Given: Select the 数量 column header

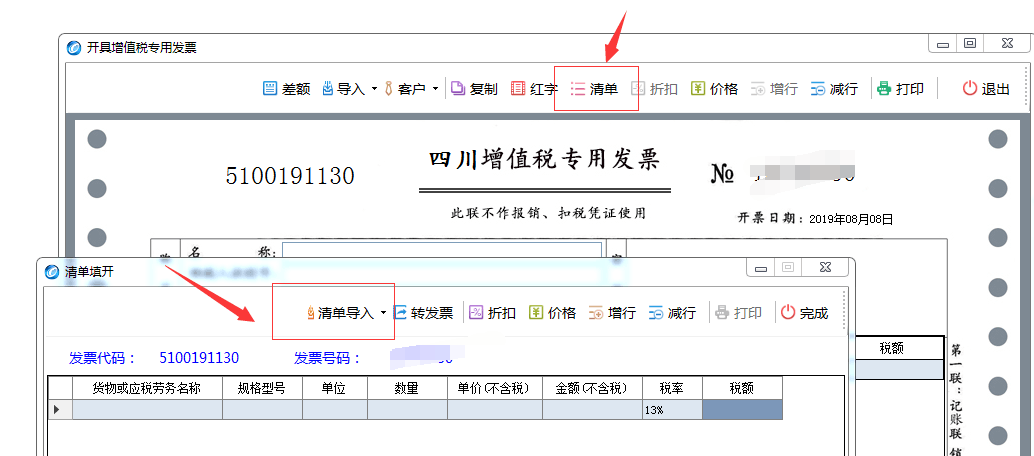Looking at the screenshot, I should coord(407,388).
